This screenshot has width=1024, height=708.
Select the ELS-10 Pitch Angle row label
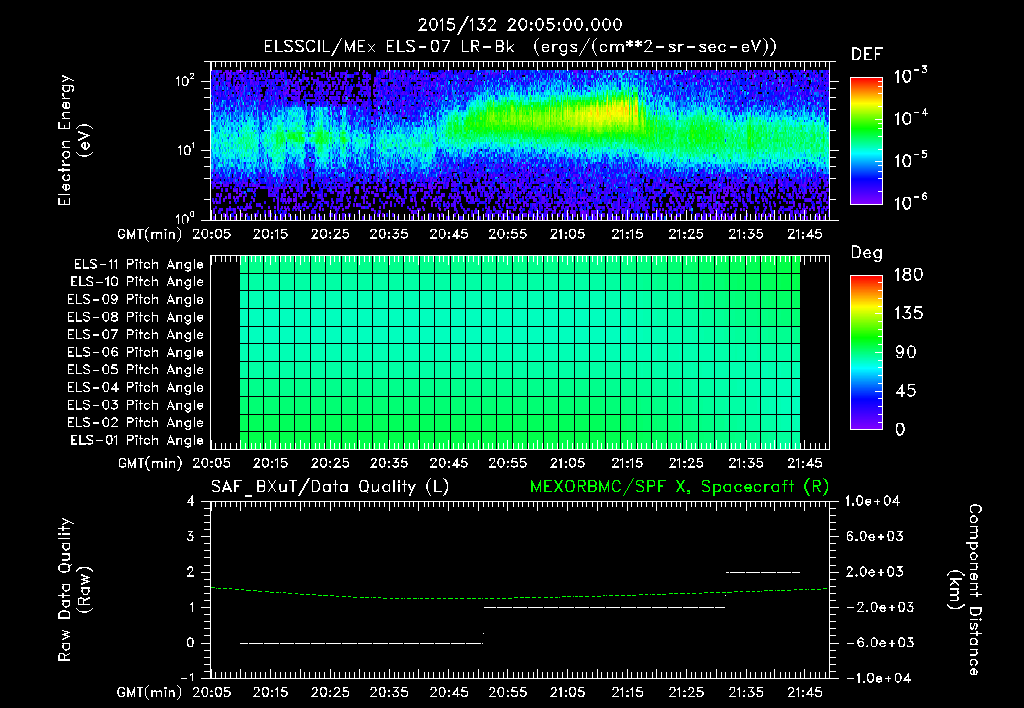coord(137,282)
